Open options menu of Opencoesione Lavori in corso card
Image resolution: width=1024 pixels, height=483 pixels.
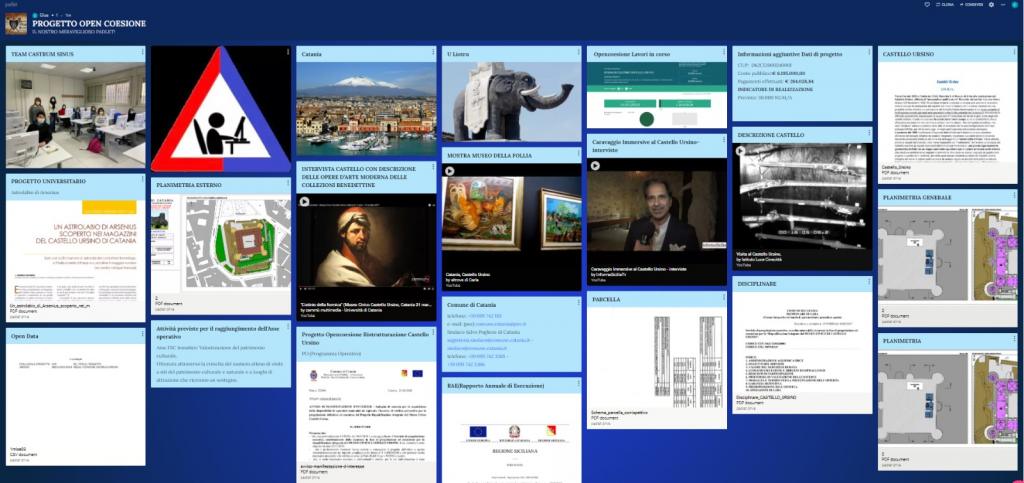[x=724, y=52]
